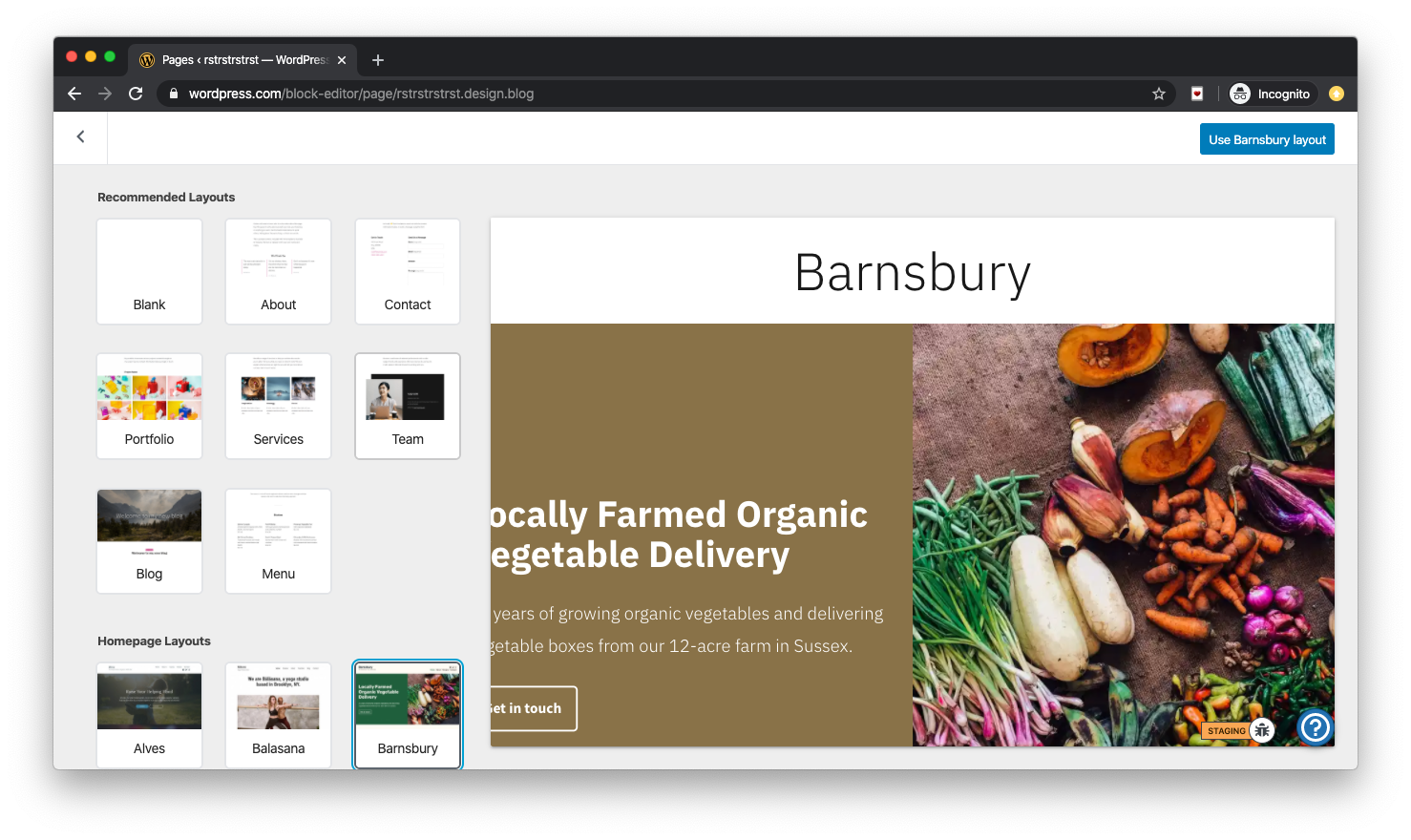
Task: Switch to the Pages WordPress browser tab
Action: click(242, 60)
